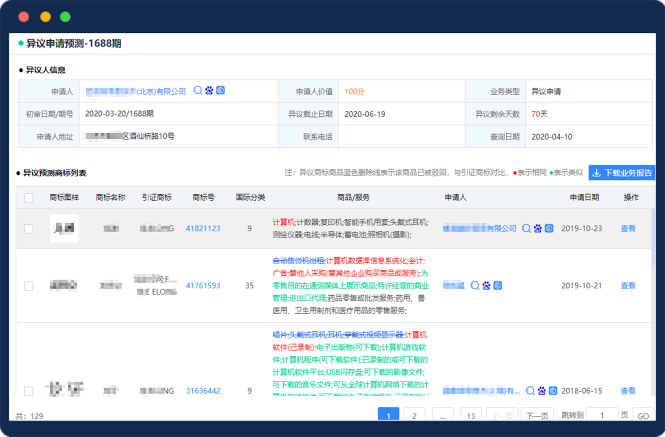The image size is (665, 437).
Task: Check the box for trademark 41821123
Action: click(28, 229)
